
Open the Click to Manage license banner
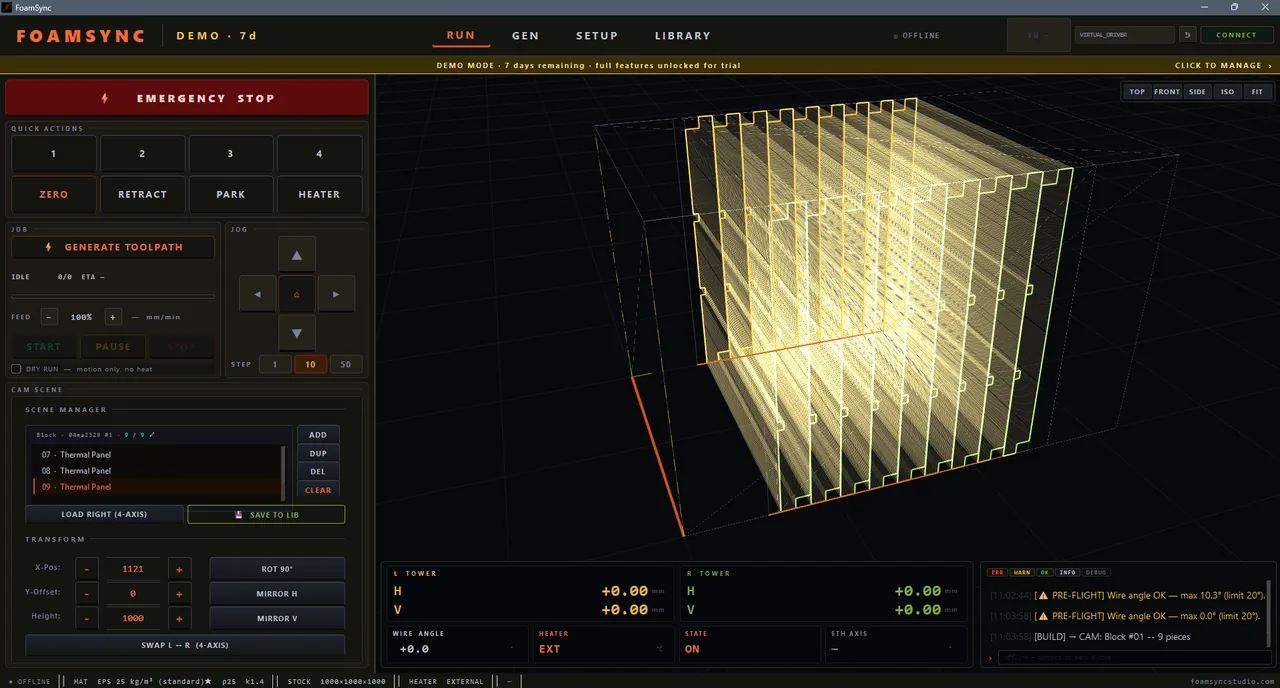click(1223, 65)
